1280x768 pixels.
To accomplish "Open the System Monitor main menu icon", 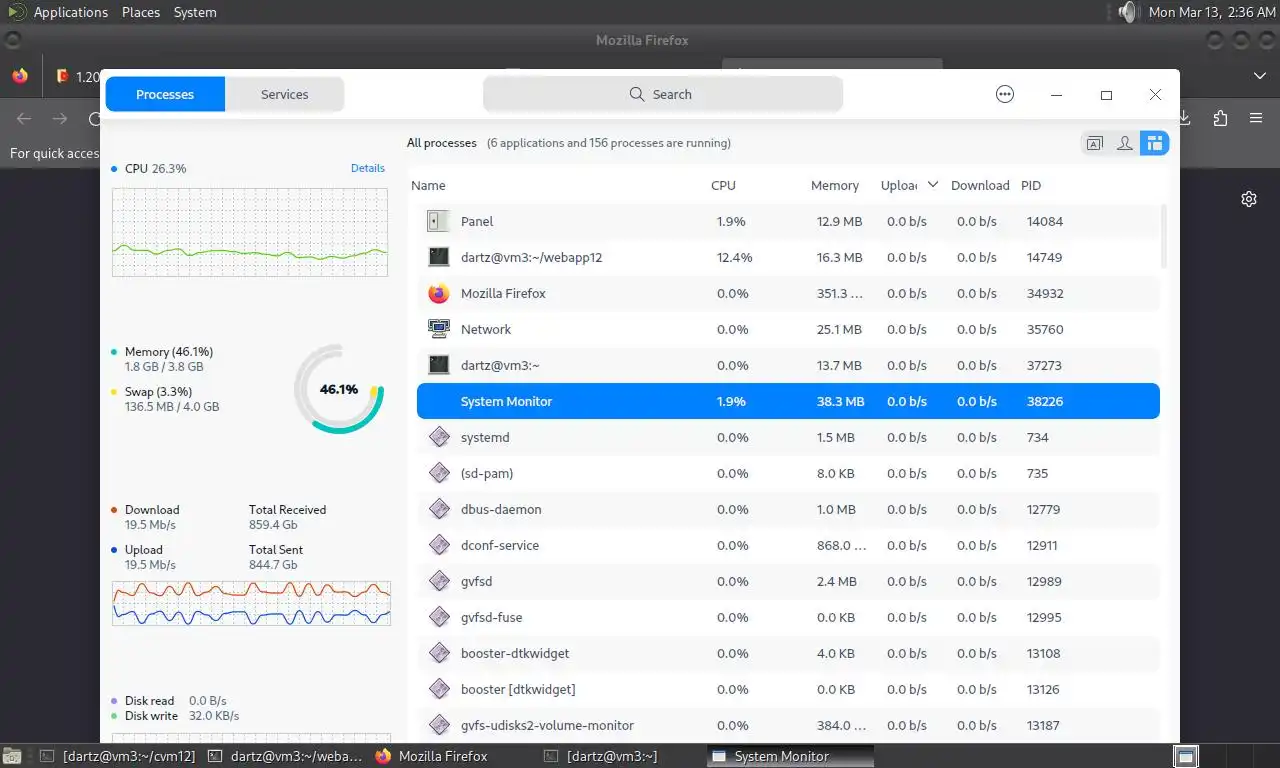I will (x=1005, y=94).
